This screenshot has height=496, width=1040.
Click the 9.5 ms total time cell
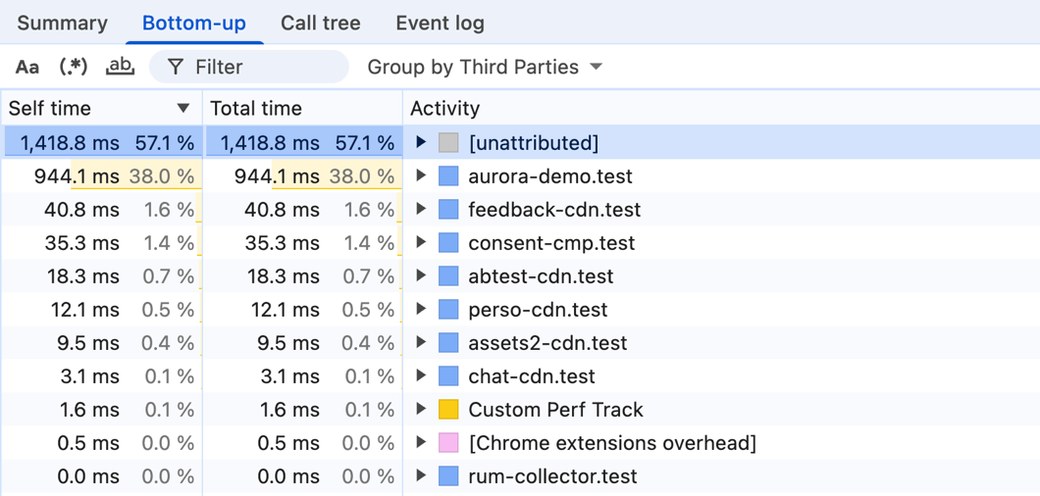click(302, 343)
